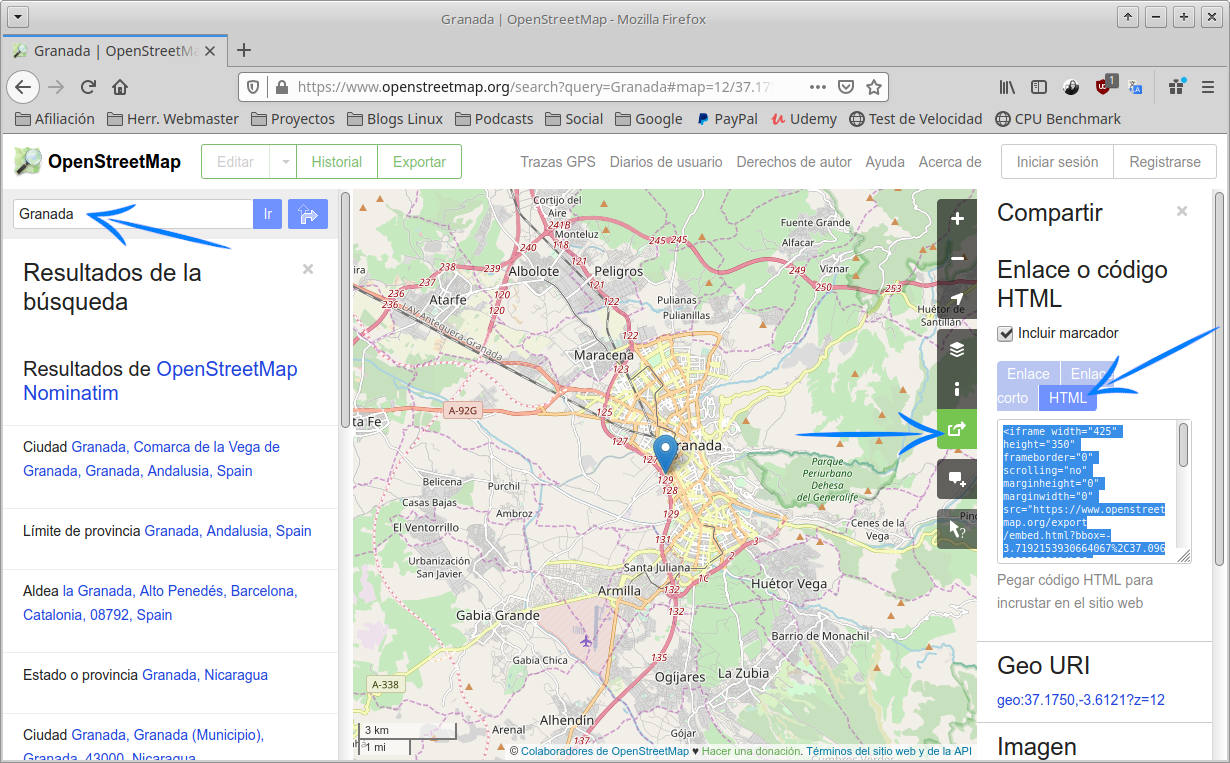Screen dimensions: 1230x763
Task: Uncheck Incluir marcador checkbox
Action: [1005, 334]
